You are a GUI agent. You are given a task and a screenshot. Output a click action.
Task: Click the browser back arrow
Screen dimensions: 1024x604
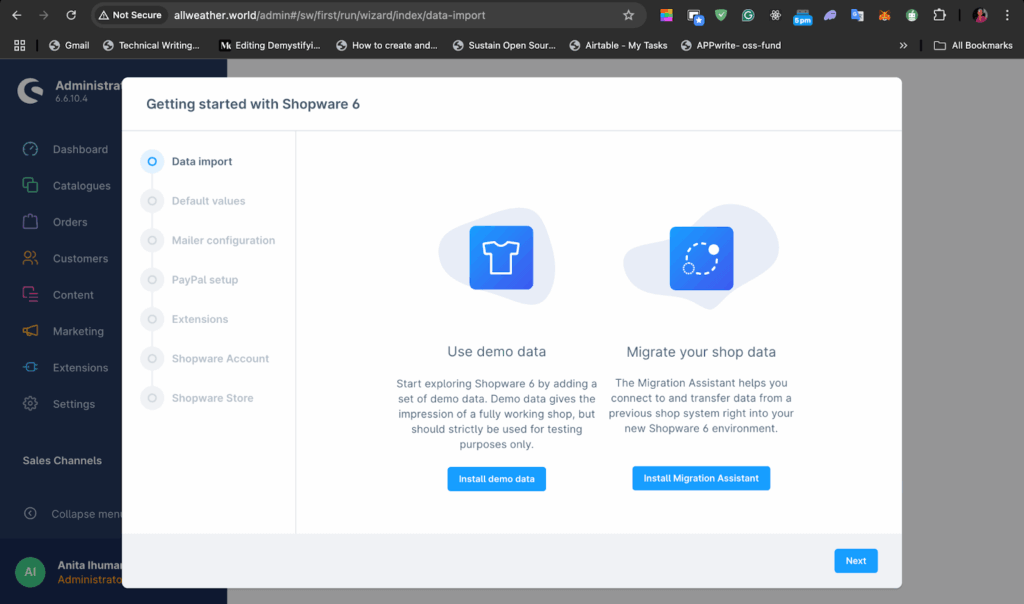[17, 15]
